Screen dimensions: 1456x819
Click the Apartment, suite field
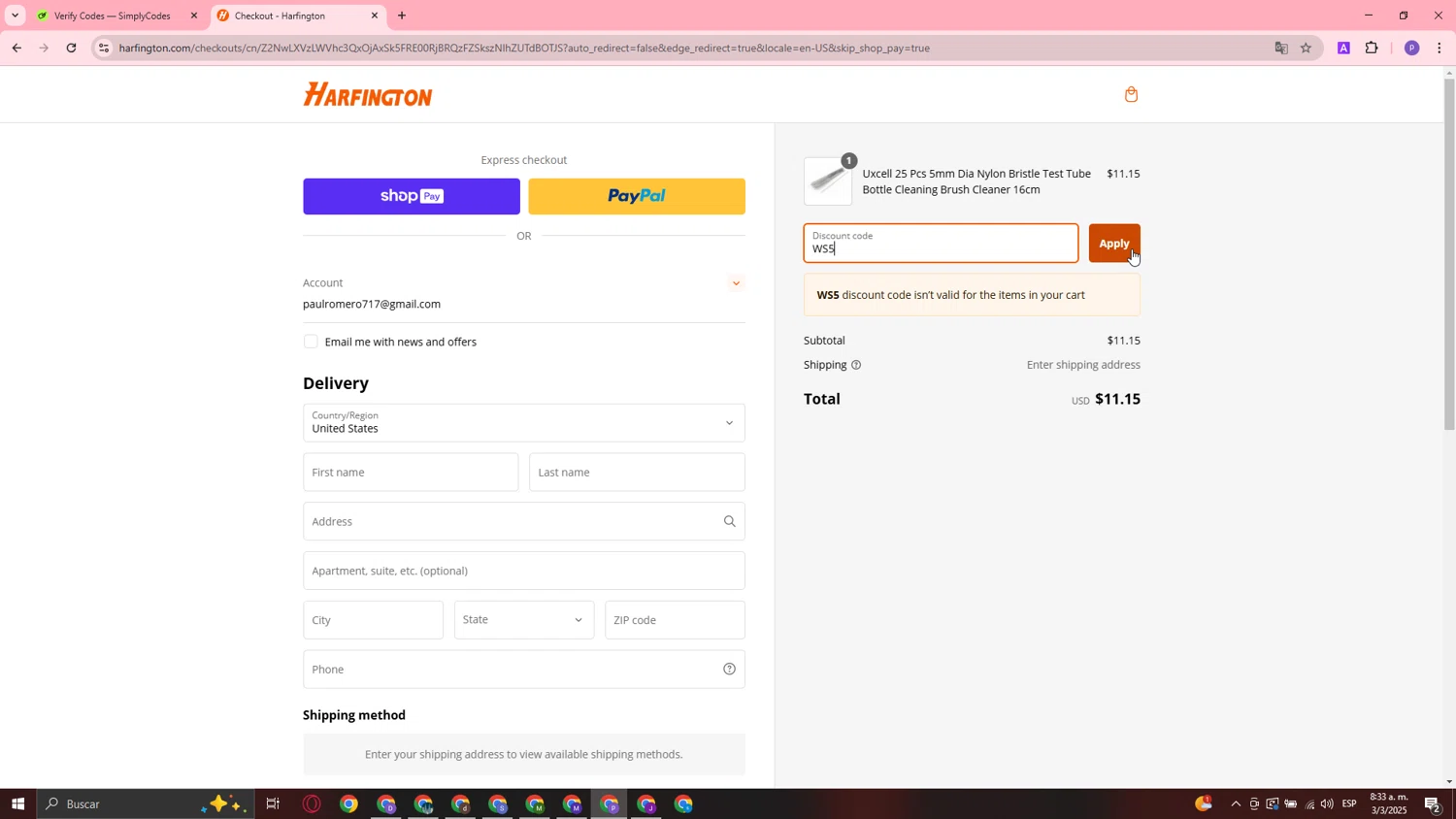click(524, 571)
